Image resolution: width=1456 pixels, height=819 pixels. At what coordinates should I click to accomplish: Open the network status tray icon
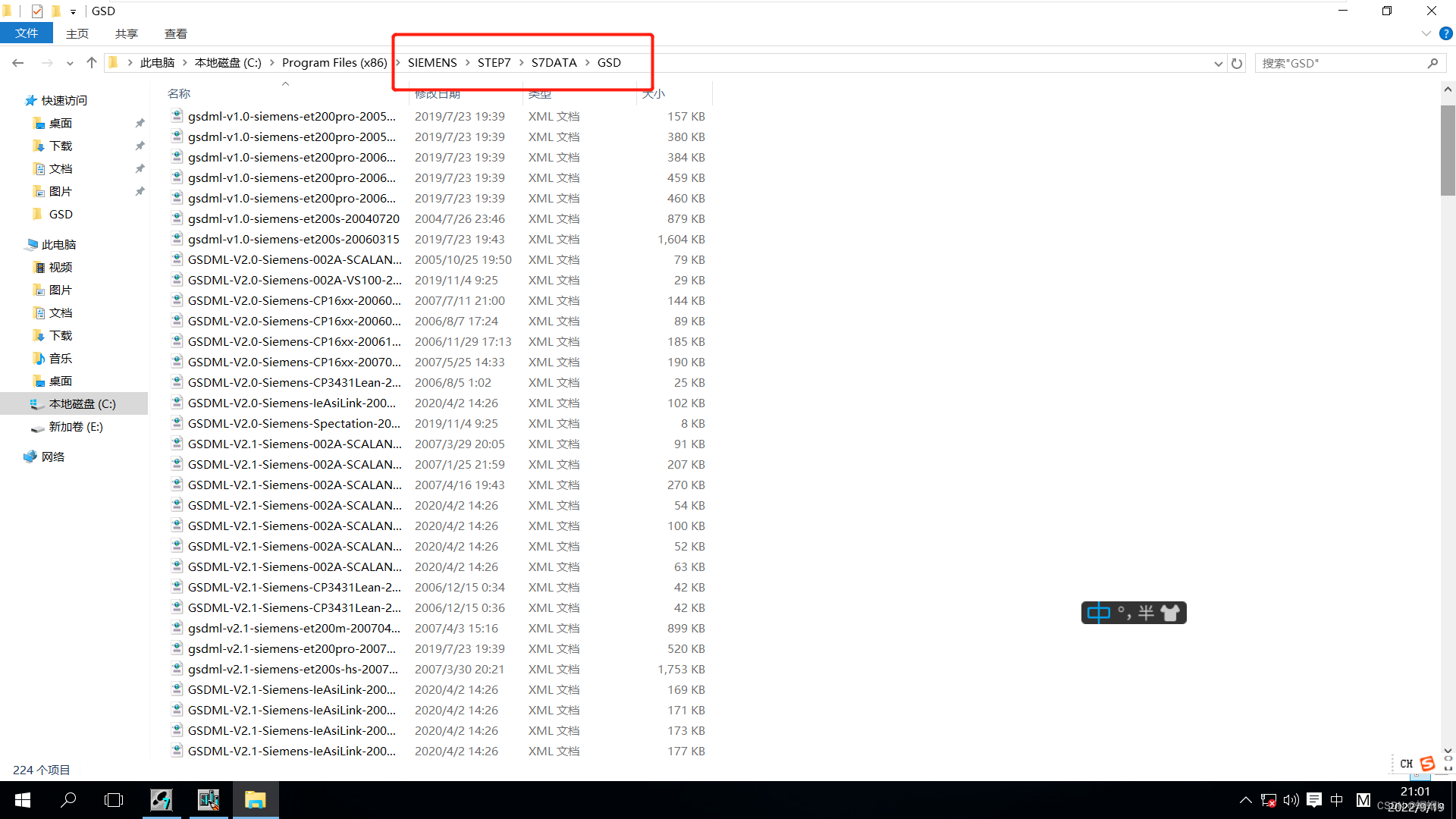click(1268, 800)
